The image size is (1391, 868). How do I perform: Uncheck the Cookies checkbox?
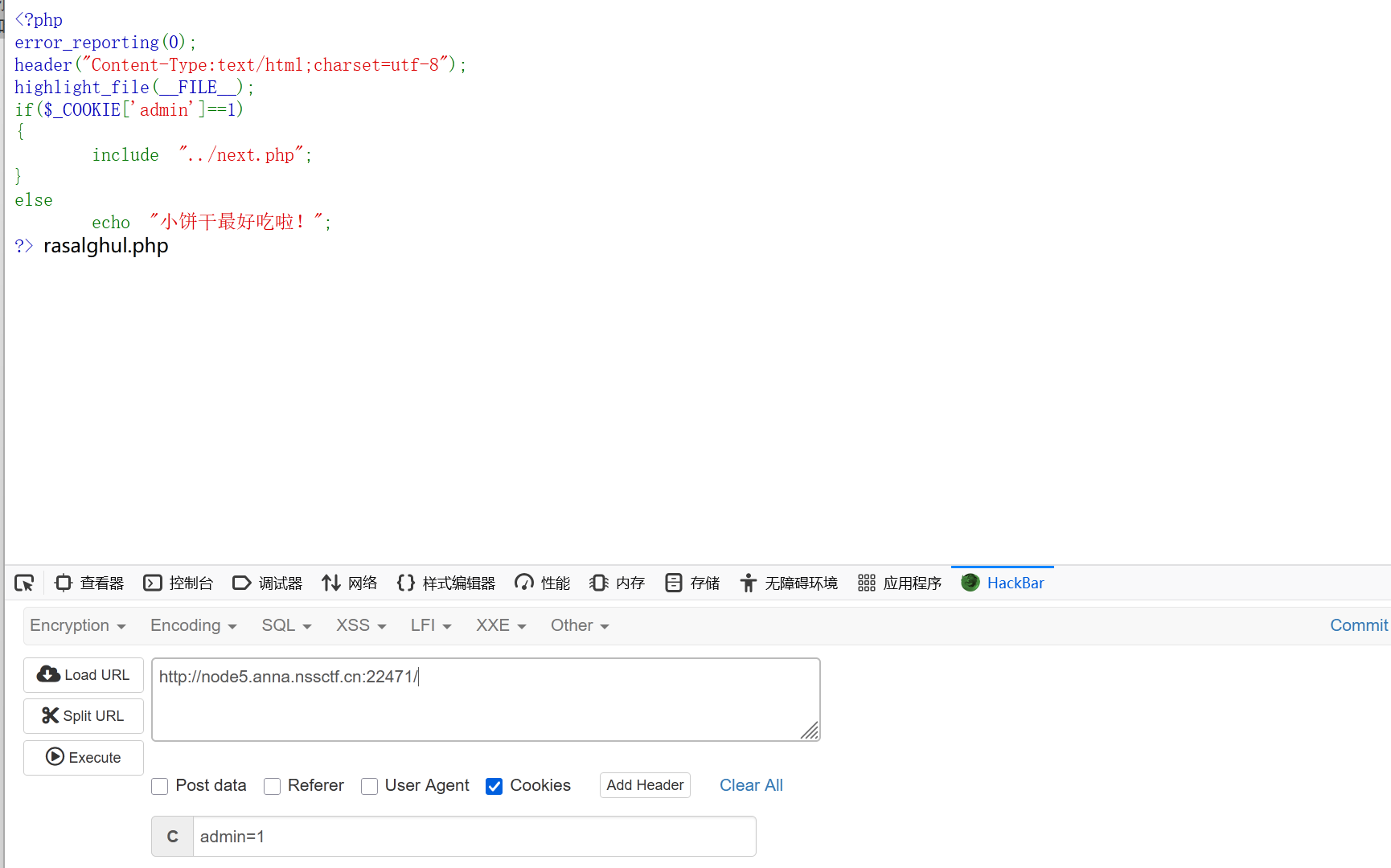click(494, 786)
